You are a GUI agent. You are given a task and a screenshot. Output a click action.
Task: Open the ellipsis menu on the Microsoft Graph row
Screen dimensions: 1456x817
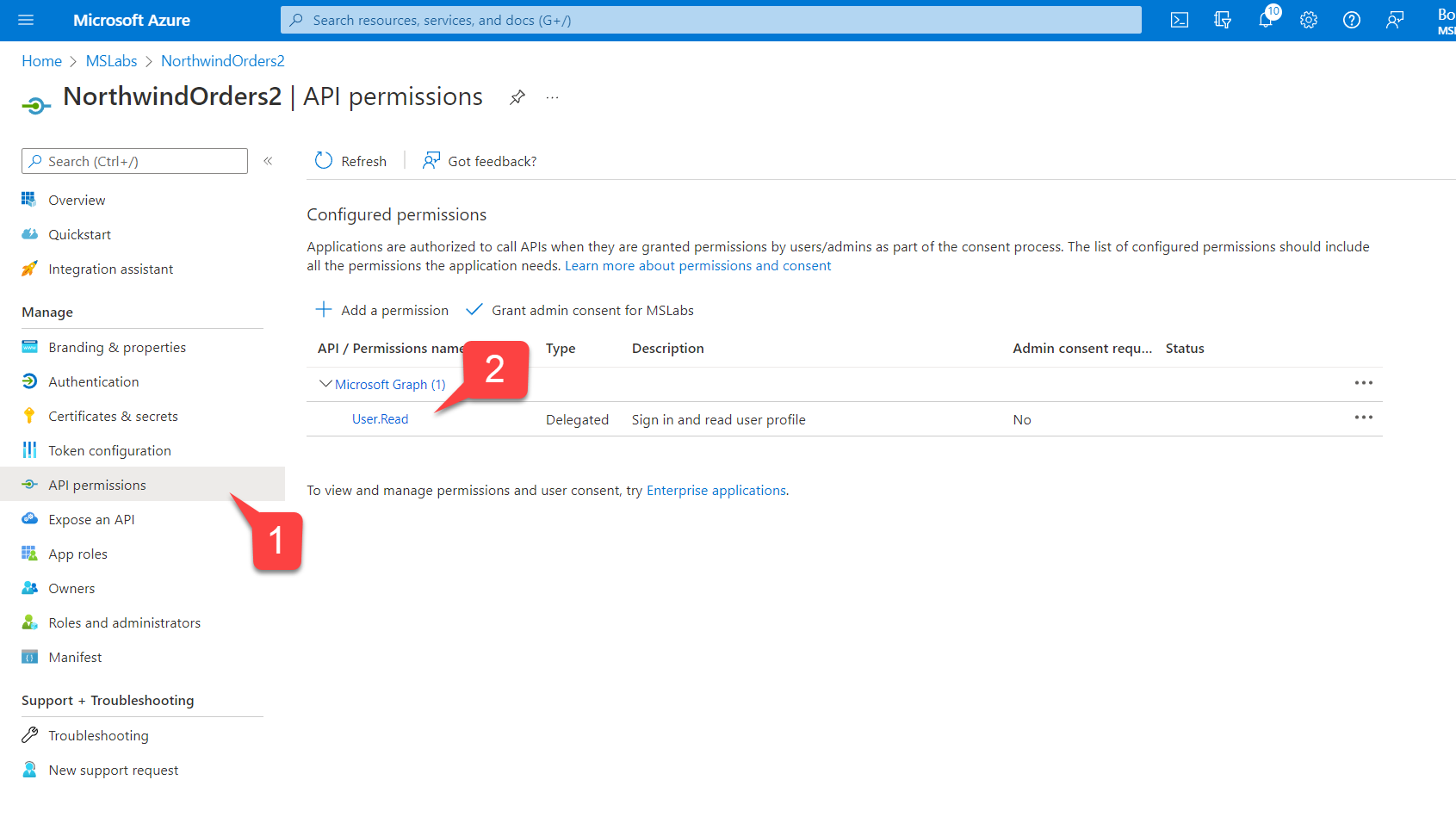(1364, 383)
